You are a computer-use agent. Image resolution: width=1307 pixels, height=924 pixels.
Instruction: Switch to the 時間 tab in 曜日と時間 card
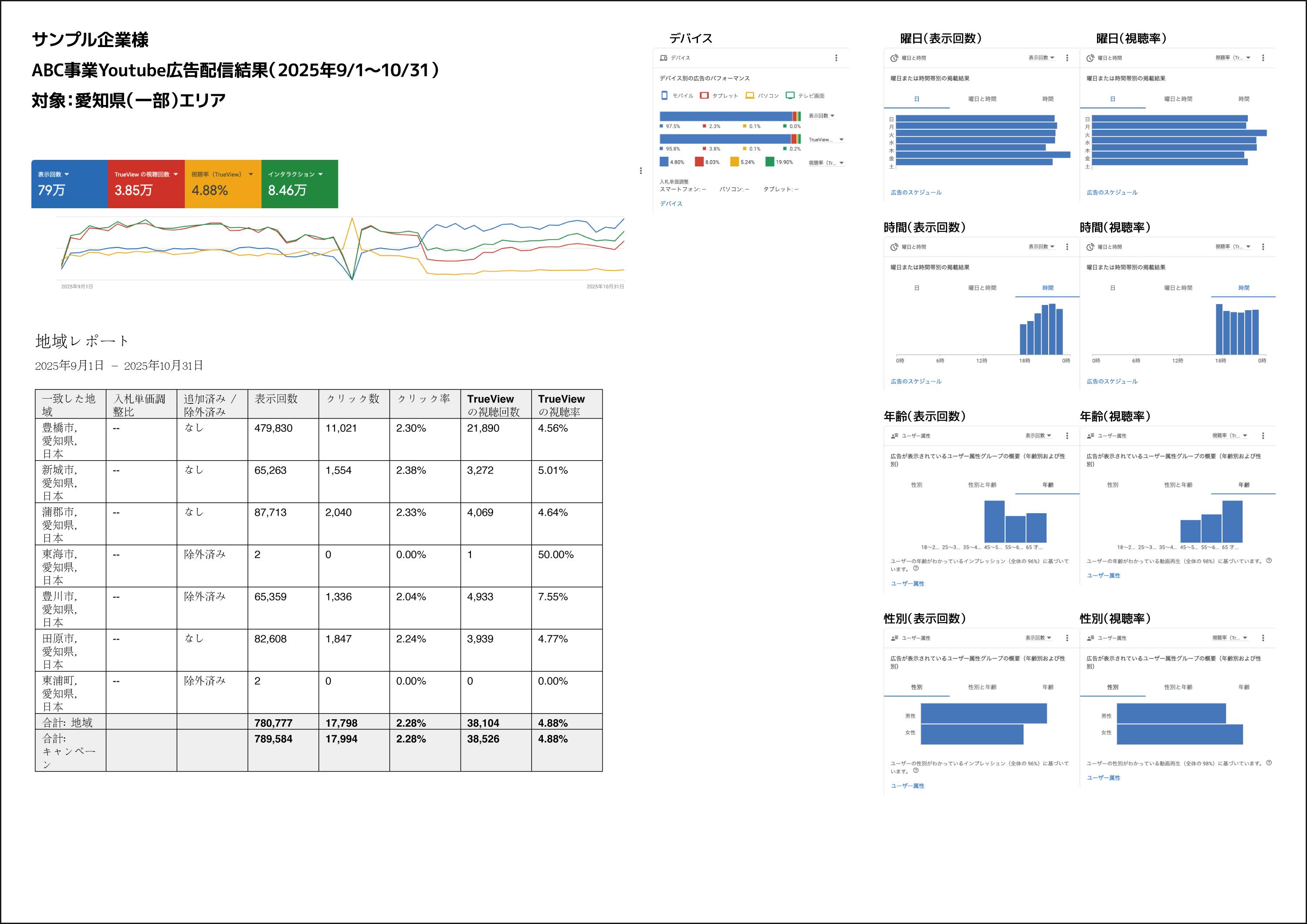pos(1048,99)
